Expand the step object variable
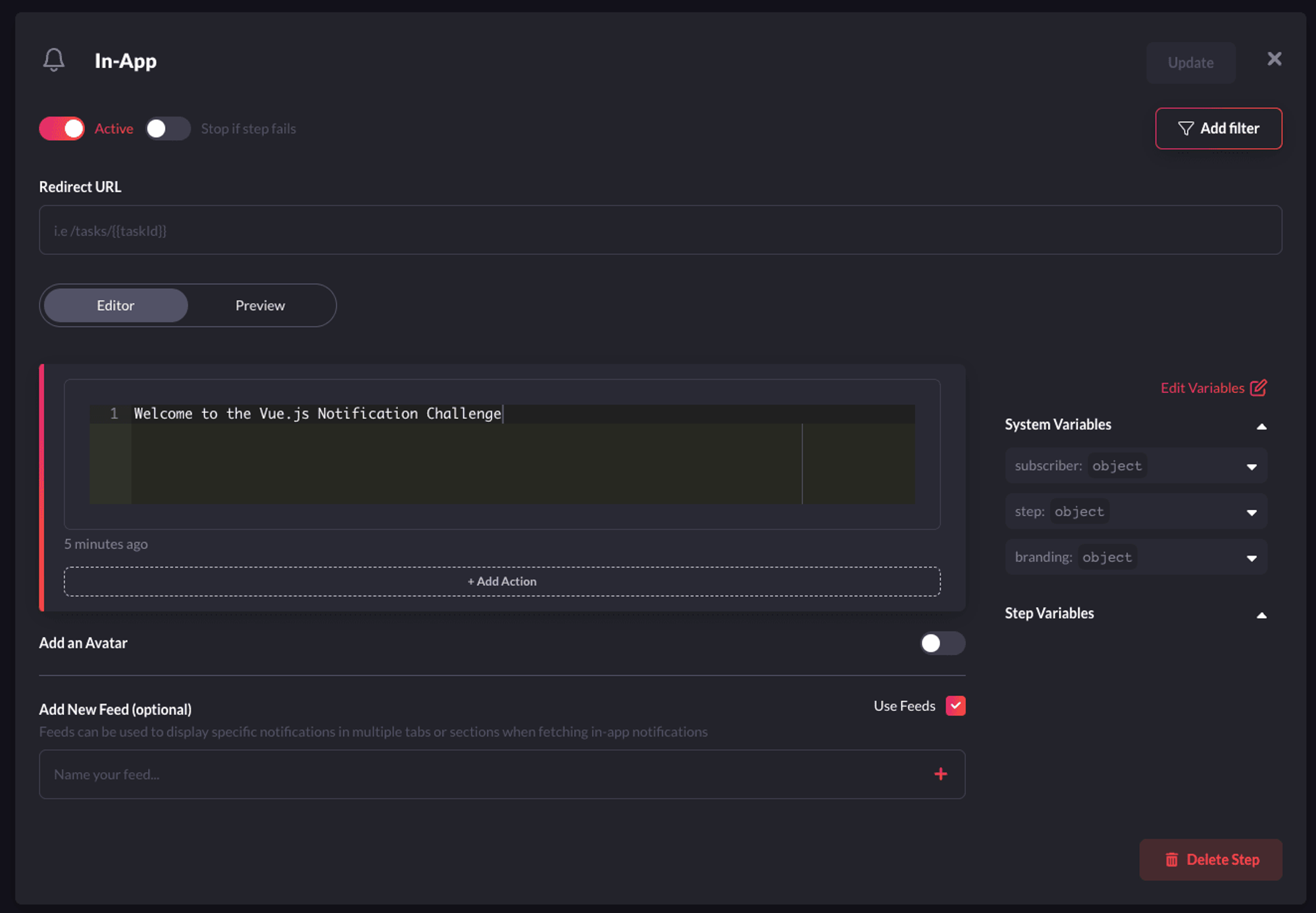 [1251, 512]
